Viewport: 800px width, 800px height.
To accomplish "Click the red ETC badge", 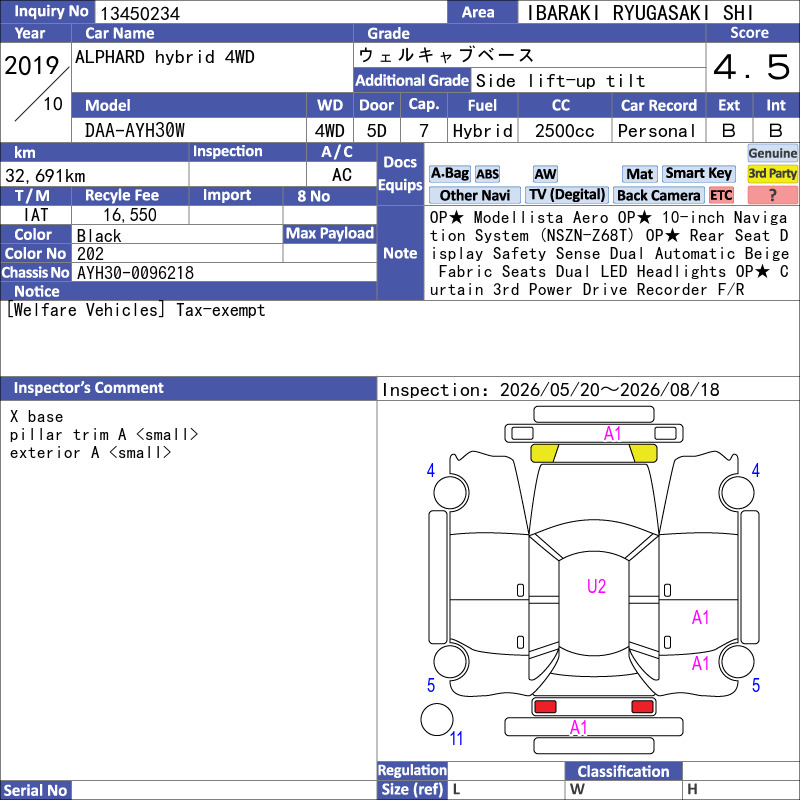I will tap(721, 195).
